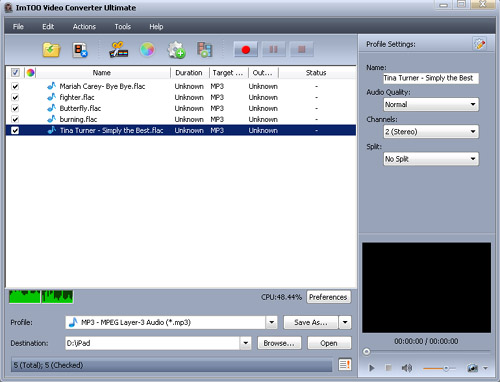Viewport: 500px width, 382px height.
Task: Stop conversion using the toolbar stop button
Action: pyautogui.click(x=302, y=50)
